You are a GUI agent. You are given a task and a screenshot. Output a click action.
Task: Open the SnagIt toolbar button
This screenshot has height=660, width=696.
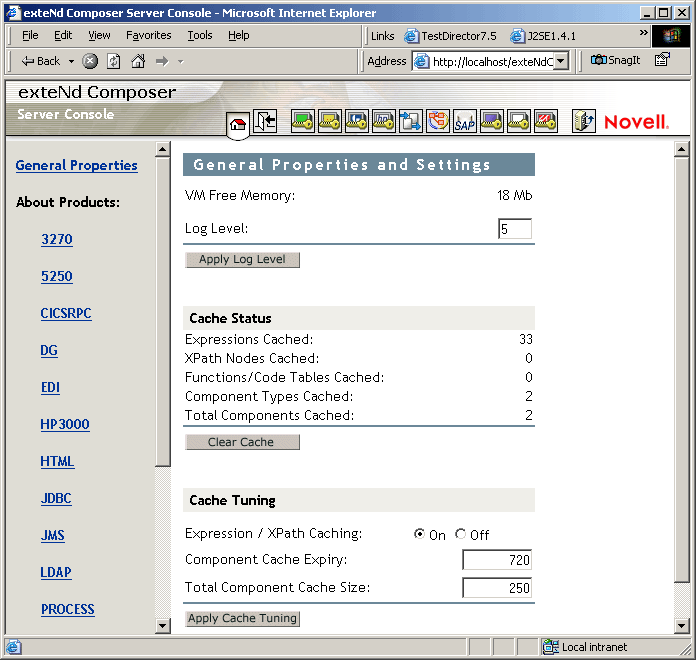tap(616, 60)
